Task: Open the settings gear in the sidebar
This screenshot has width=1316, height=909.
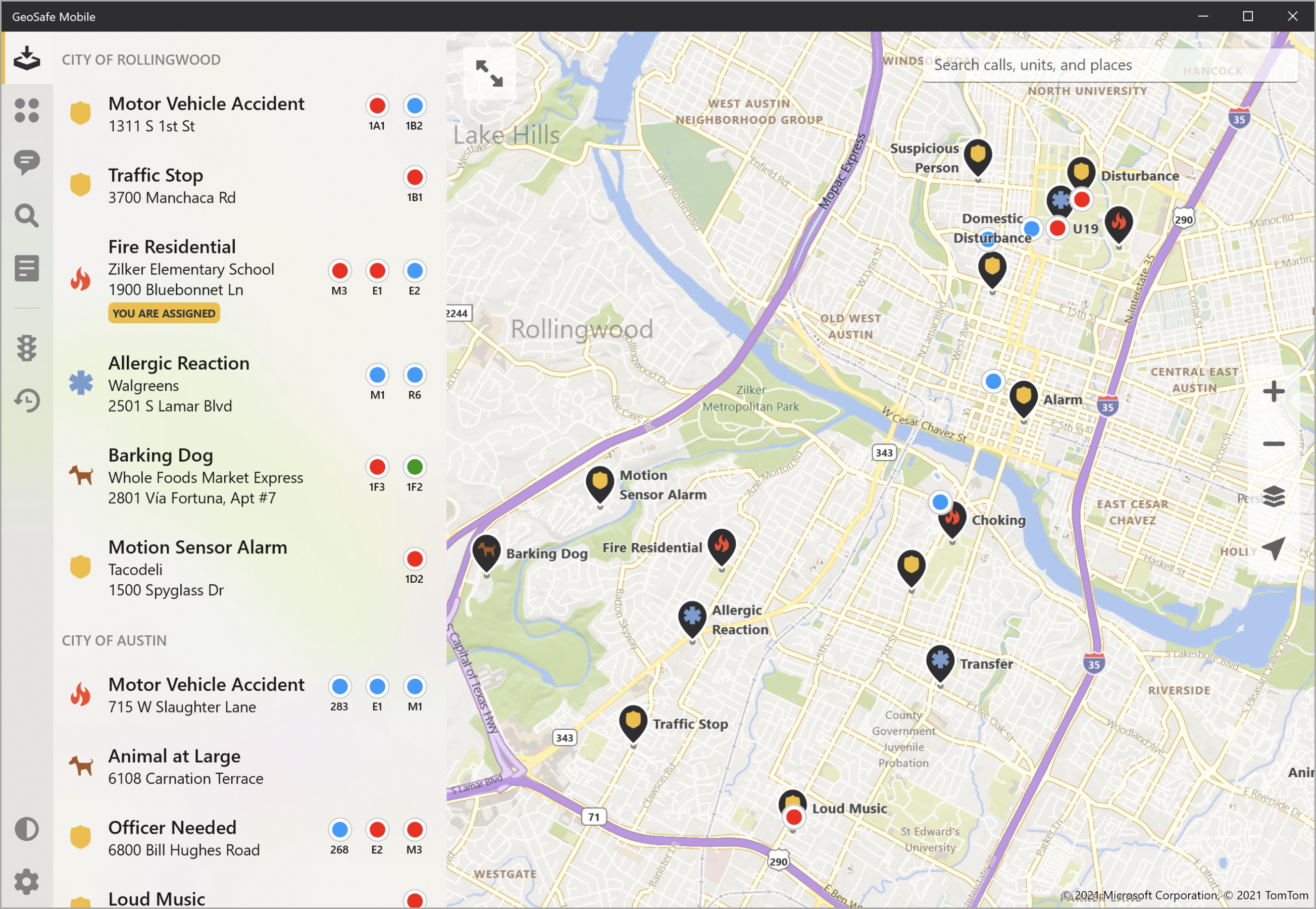Action: pyautogui.click(x=27, y=882)
